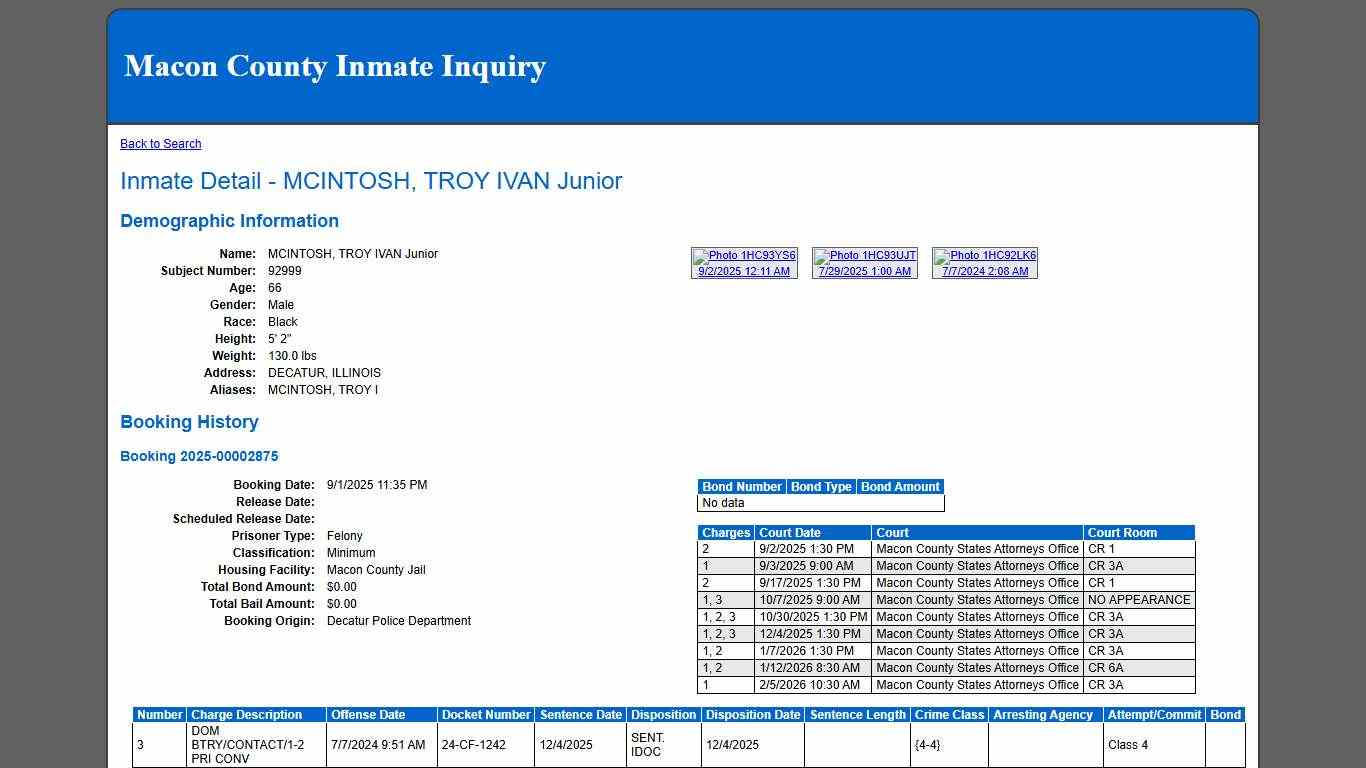The image size is (1366, 768).
Task: Click the Crime Class column header
Action: [949, 714]
